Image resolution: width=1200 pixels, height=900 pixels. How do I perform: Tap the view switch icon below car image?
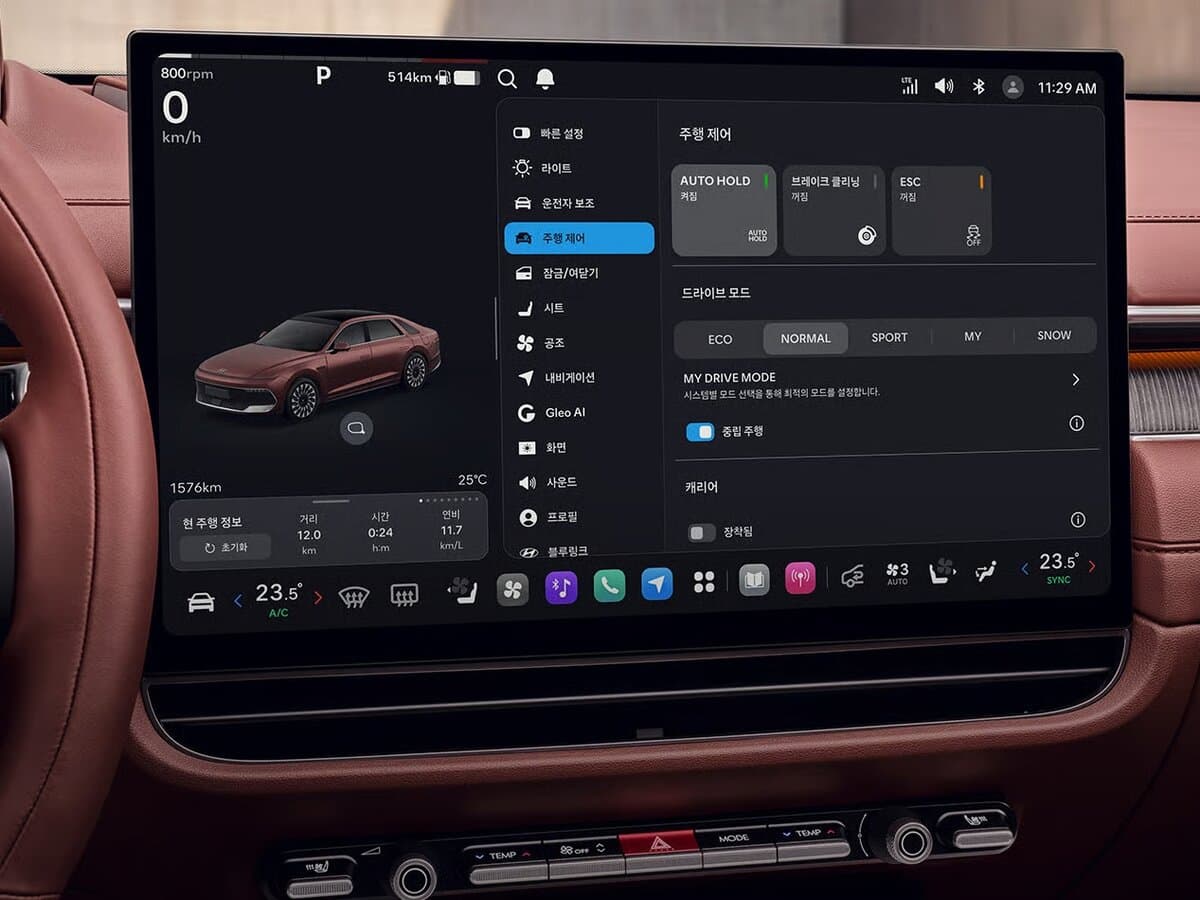[355, 428]
